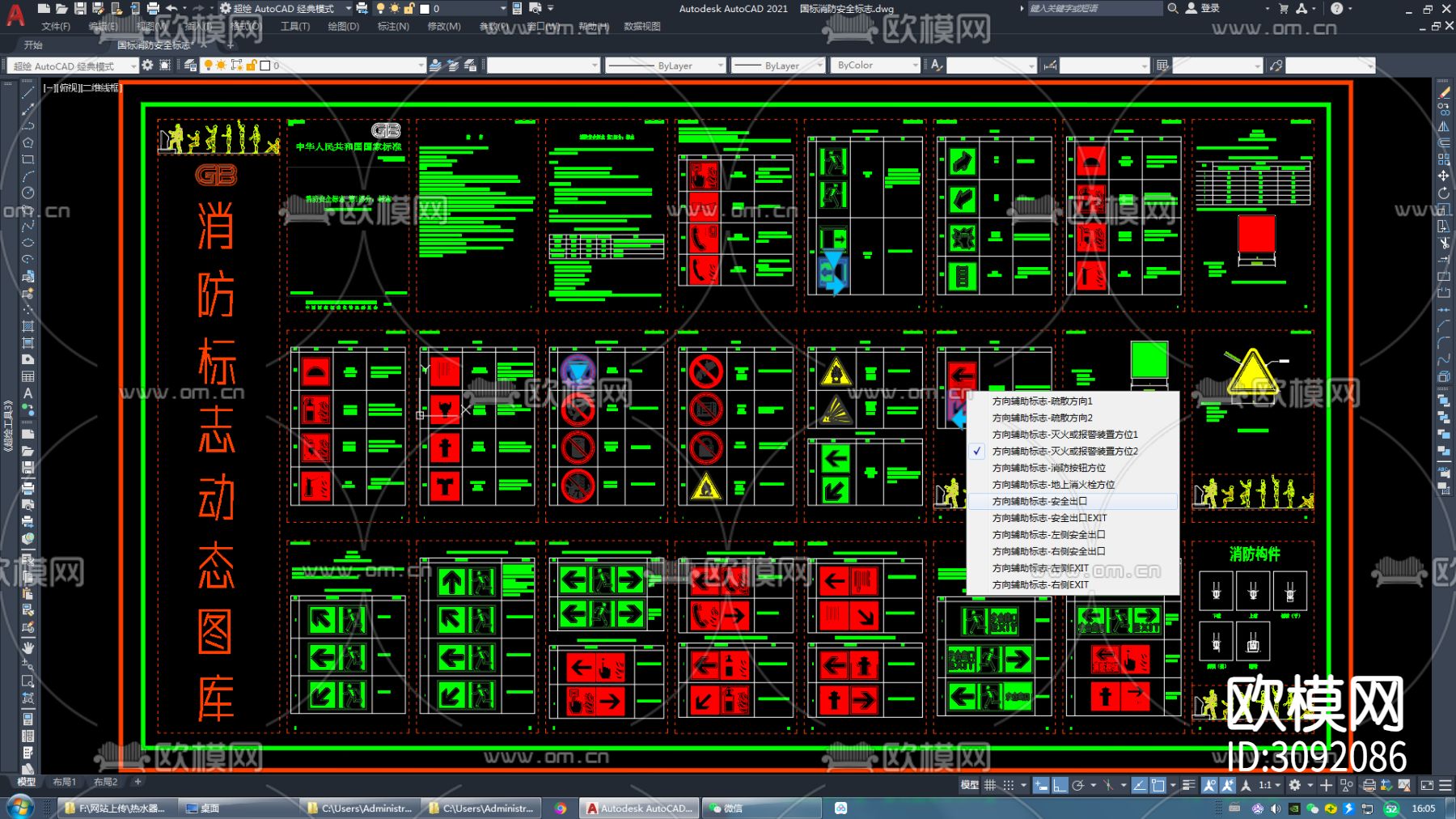Switch to the 开始 start tab
The image size is (1456, 819).
tap(33, 45)
